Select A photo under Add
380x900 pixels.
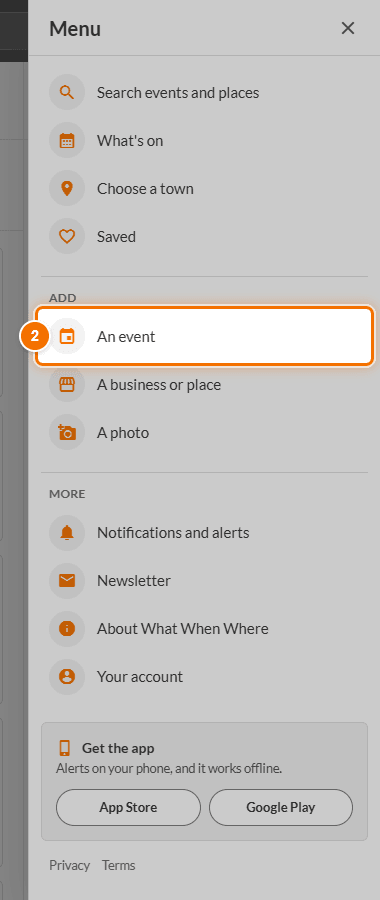204,432
